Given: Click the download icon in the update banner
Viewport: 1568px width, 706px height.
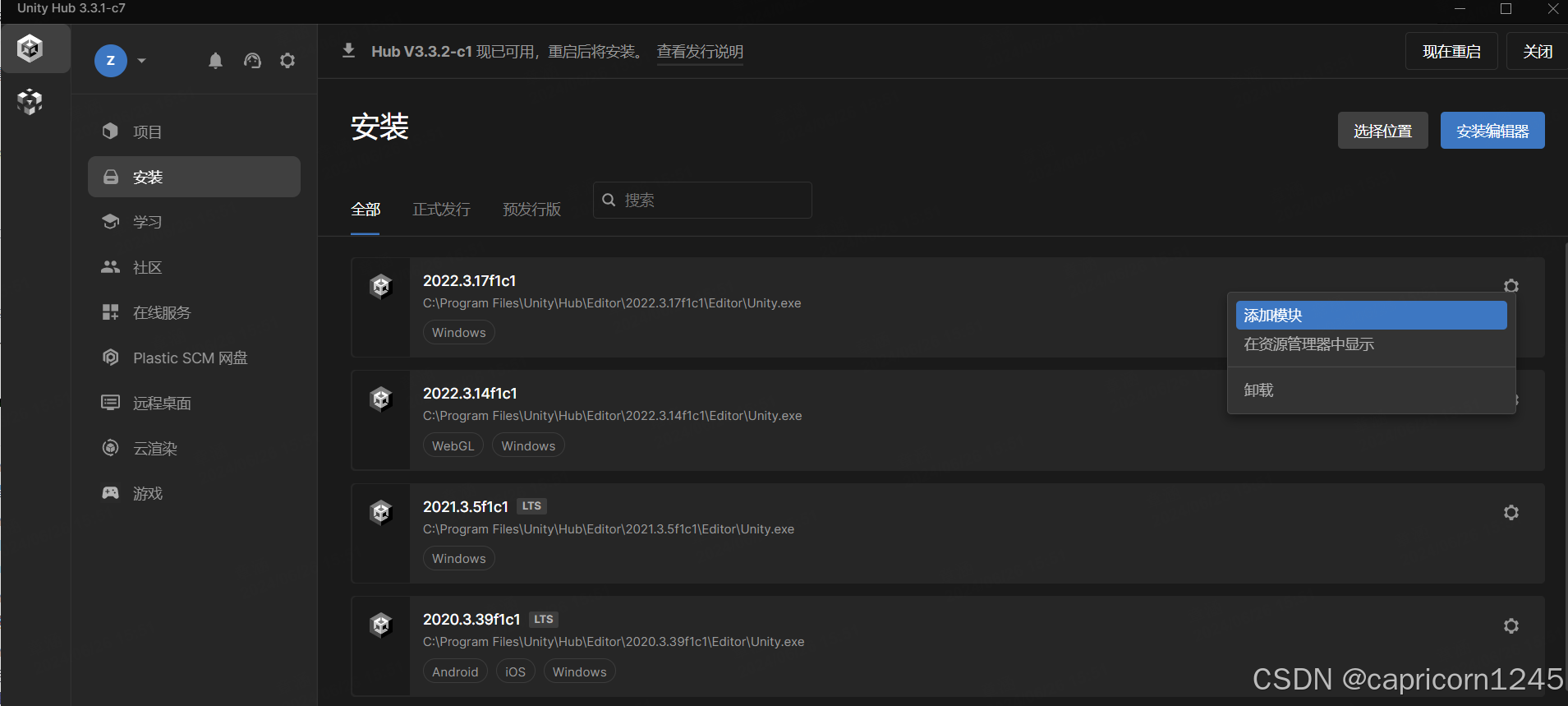Looking at the screenshot, I should click(348, 51).
